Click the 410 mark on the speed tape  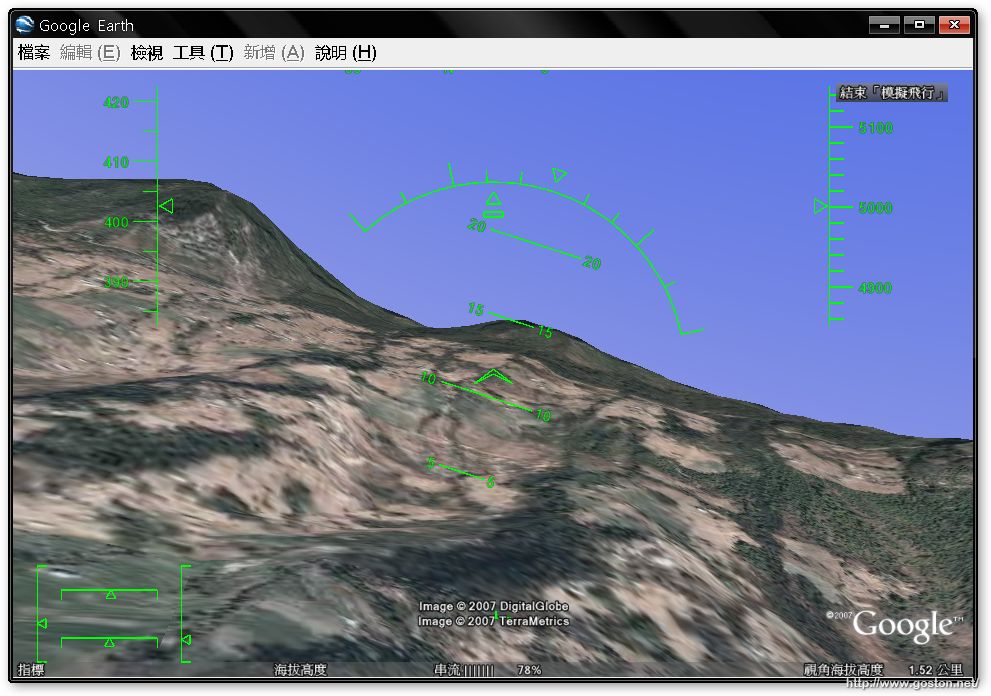point(116,162)
